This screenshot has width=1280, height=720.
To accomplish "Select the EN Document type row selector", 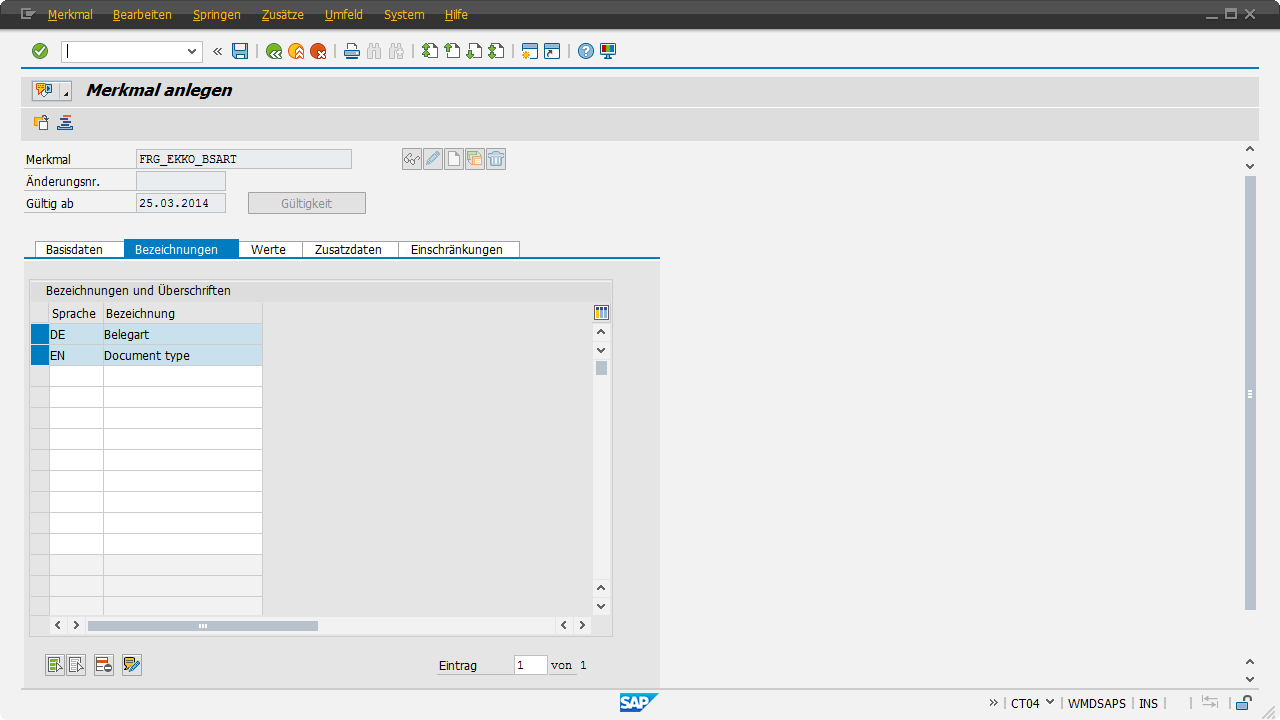I will [x=40, y=356].
